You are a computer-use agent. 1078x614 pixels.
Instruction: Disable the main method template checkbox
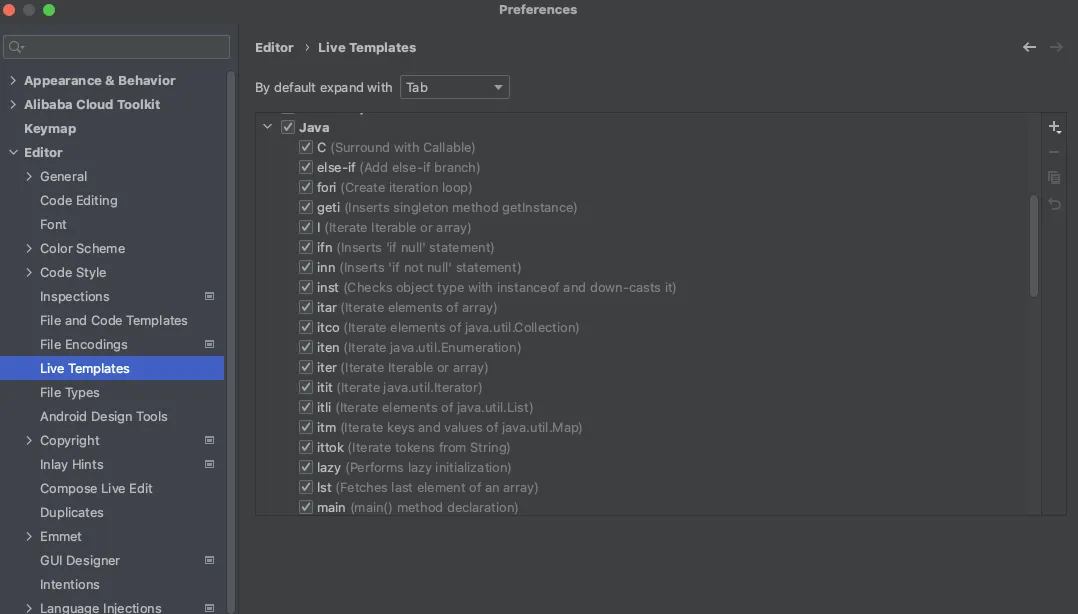(x=306, y=507)
